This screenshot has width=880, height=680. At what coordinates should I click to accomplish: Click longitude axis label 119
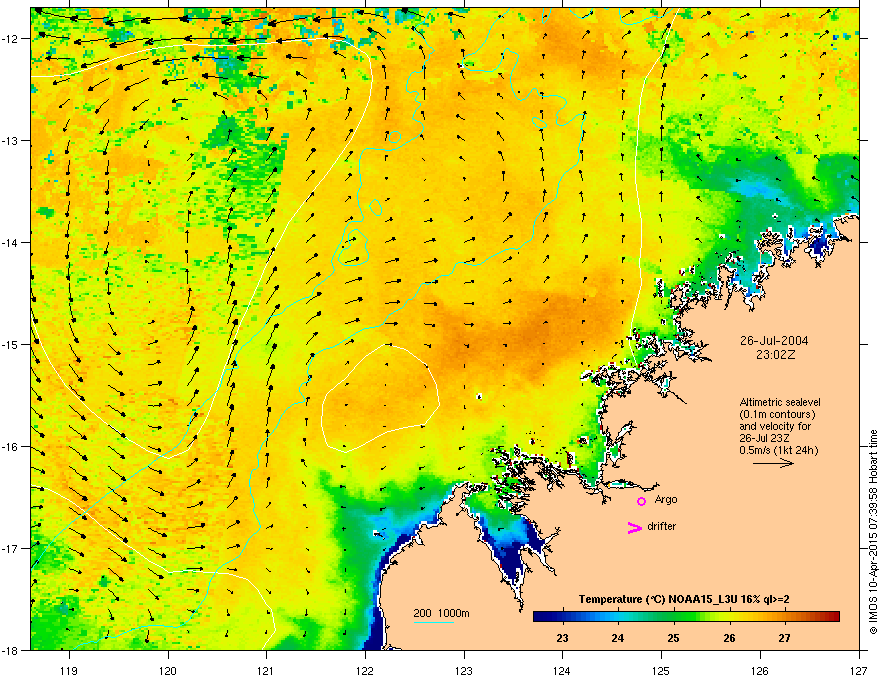[69, 670]
